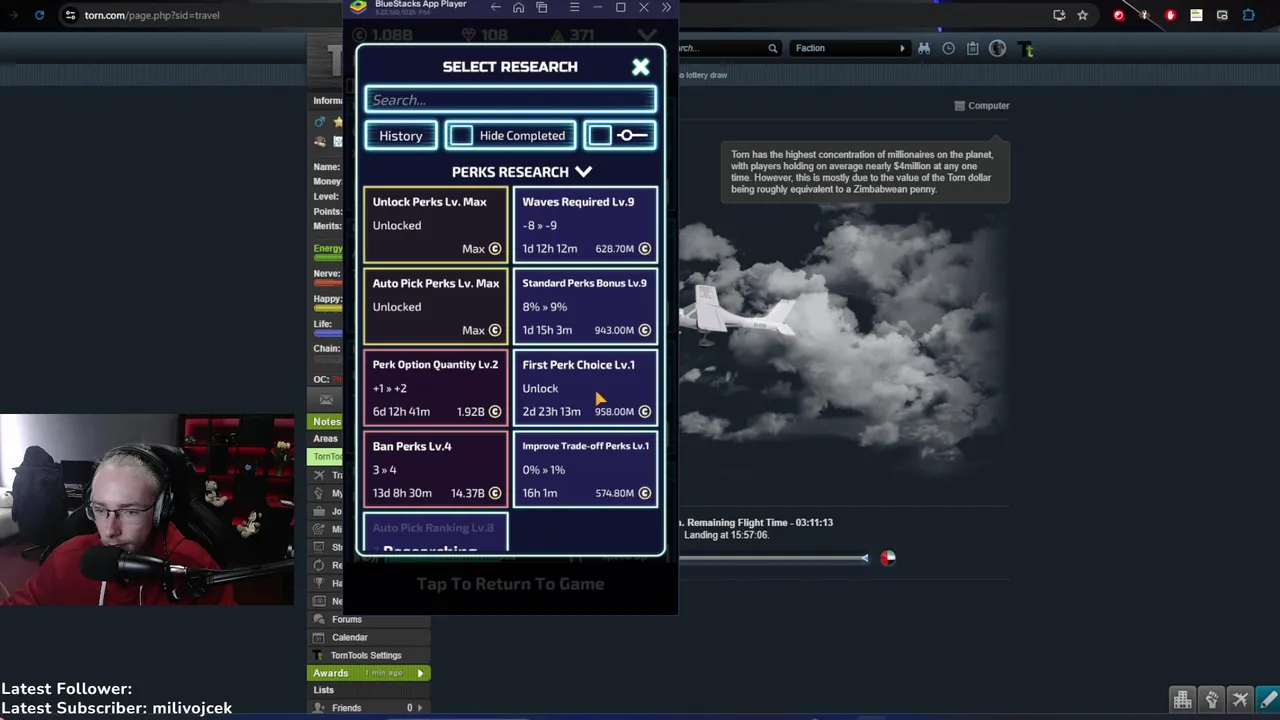
Task: Choose Perk Option Quantity Lv.2 research
Action: tap(436, 388)
